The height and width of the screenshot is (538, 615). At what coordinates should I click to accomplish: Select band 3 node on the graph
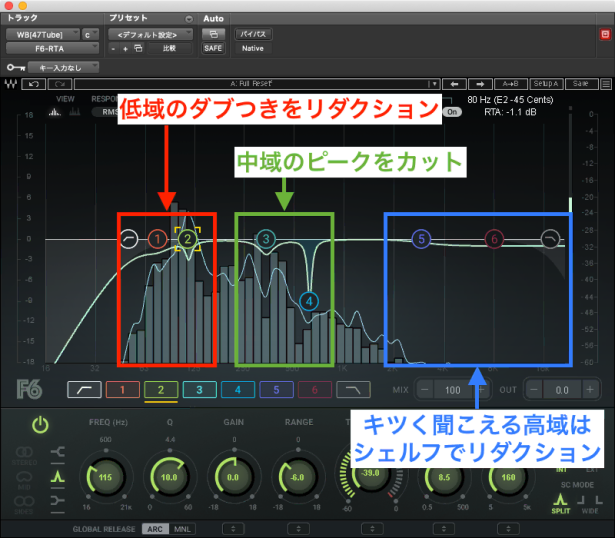click(266, 239)
